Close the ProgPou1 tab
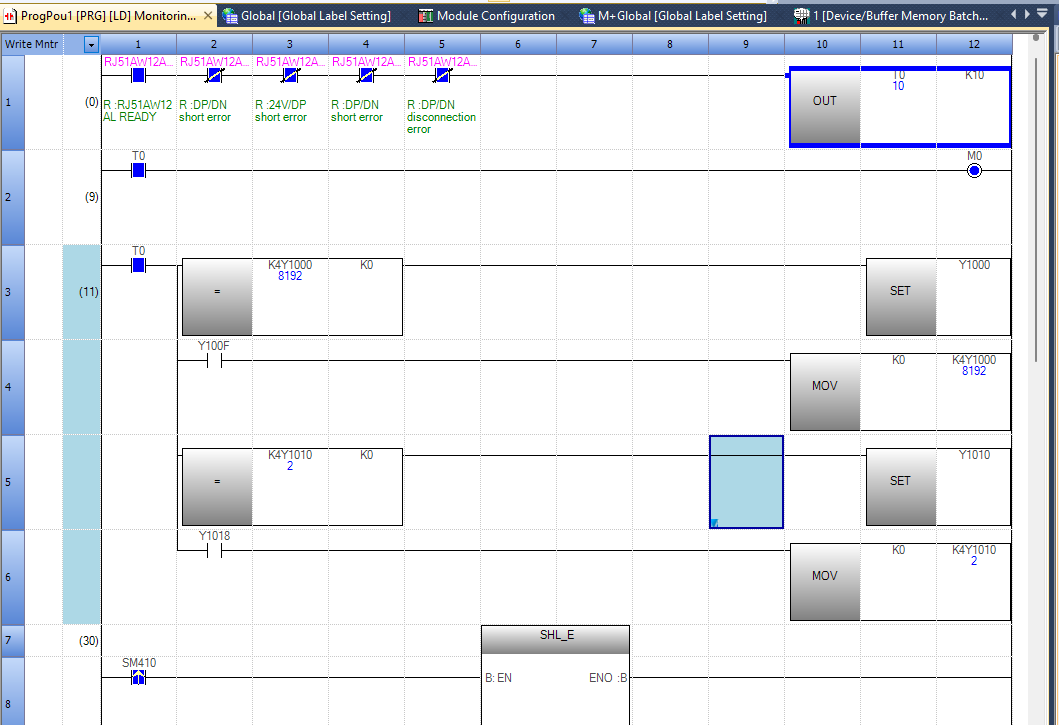Image resolution: width=1059 pixels, height=725 pixels. tap(208, 16)
